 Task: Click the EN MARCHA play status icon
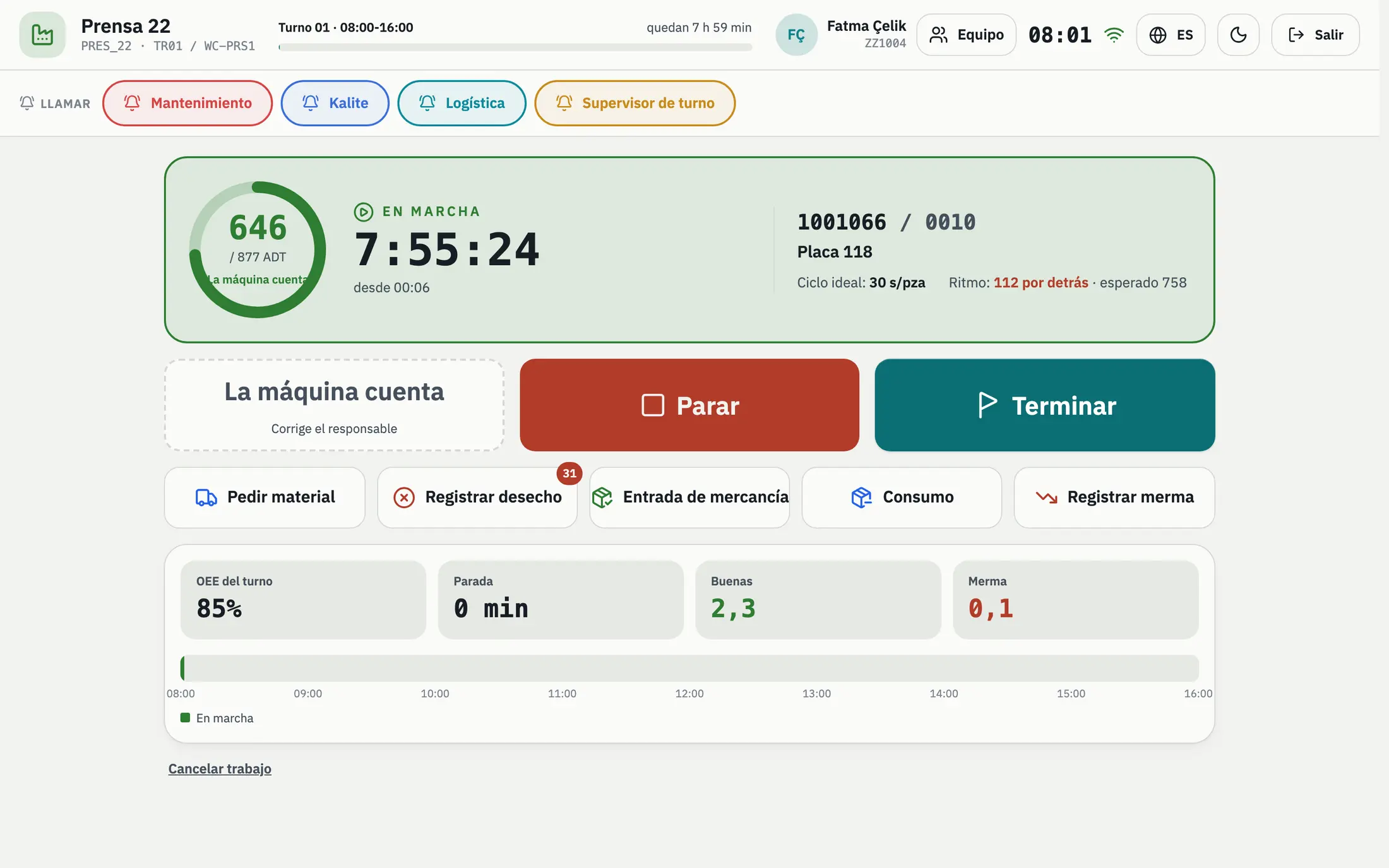363,211
